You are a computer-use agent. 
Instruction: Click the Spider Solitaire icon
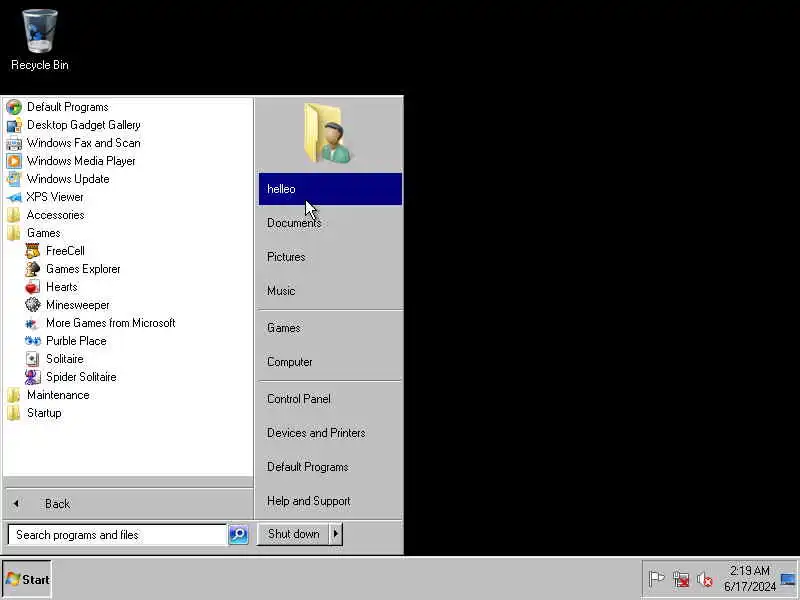pos(33,377)
